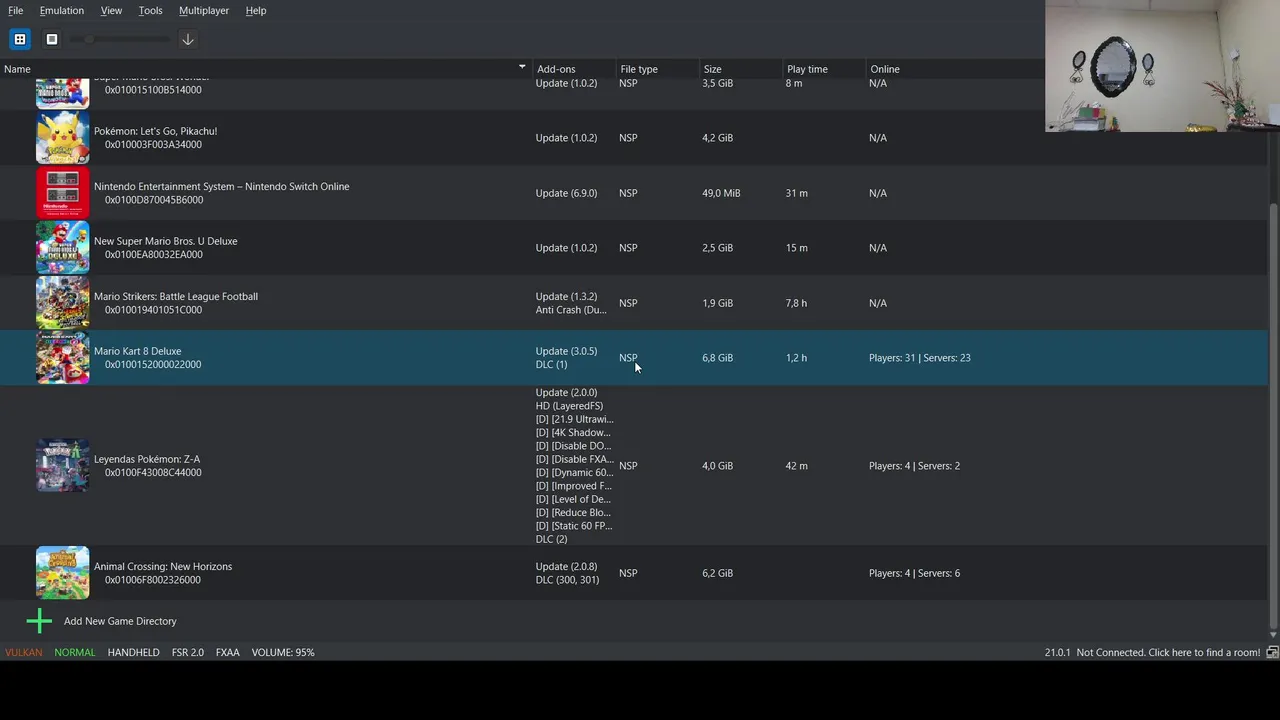Click Add New Game Directory
Image resolution: width=1280 pixels, height=720 pixels.
coord(120,621)
